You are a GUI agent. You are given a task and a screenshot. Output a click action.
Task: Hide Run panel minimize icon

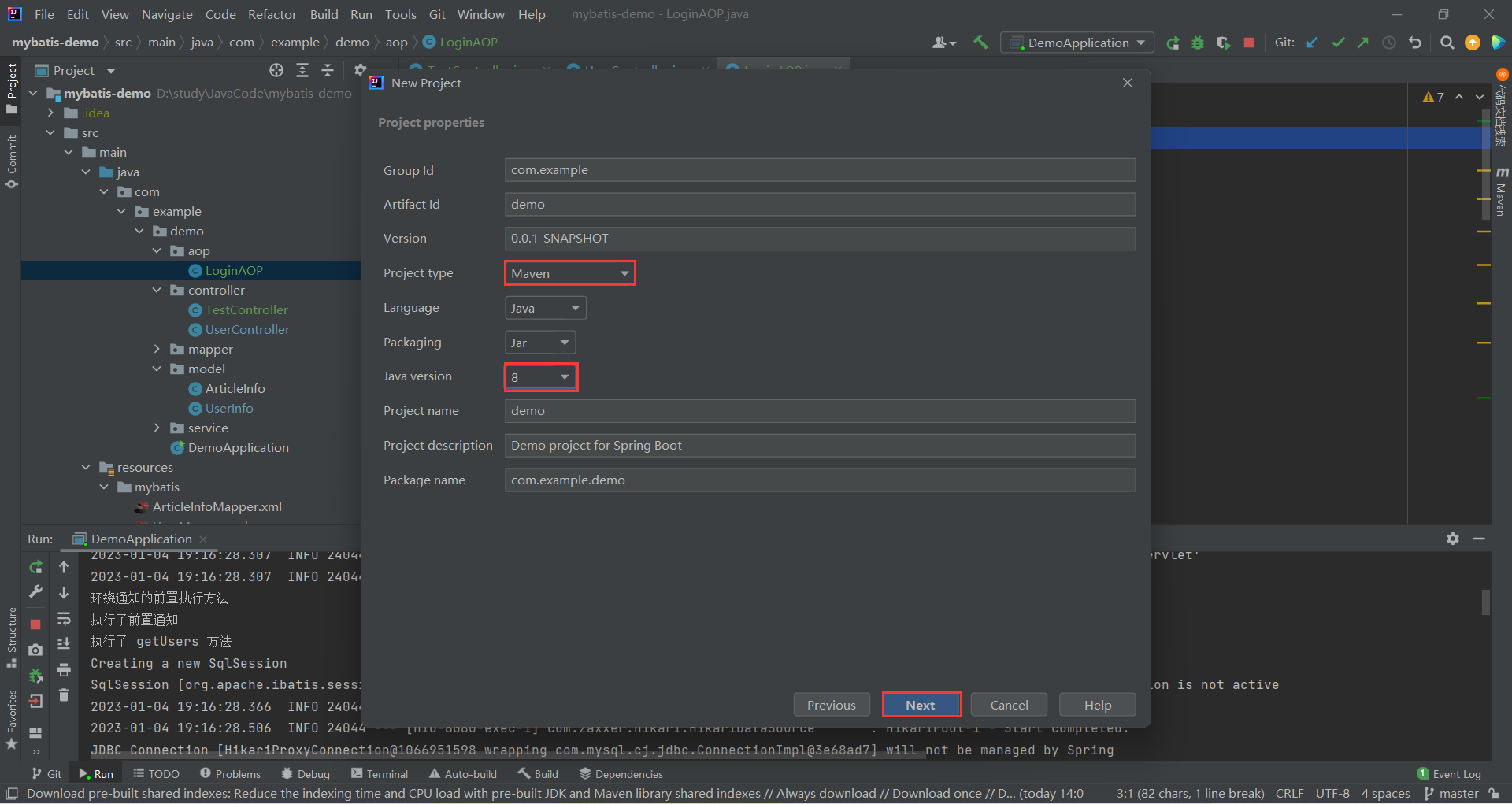point(1479,539)
